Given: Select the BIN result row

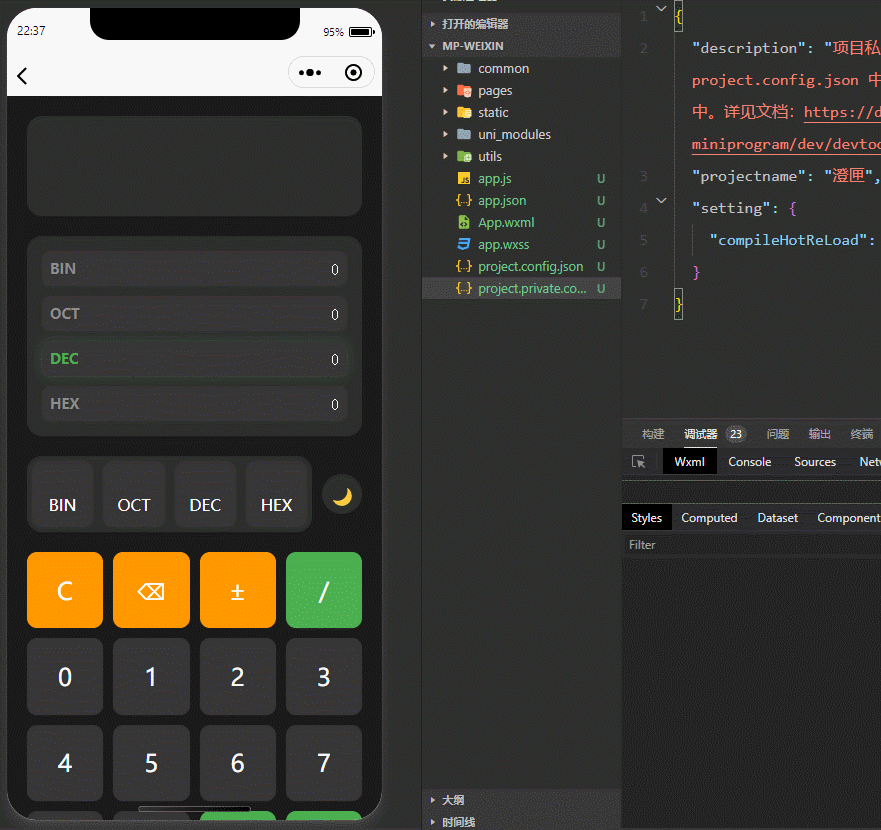Looking at the screenshot, I should click(x=194, y=269).
